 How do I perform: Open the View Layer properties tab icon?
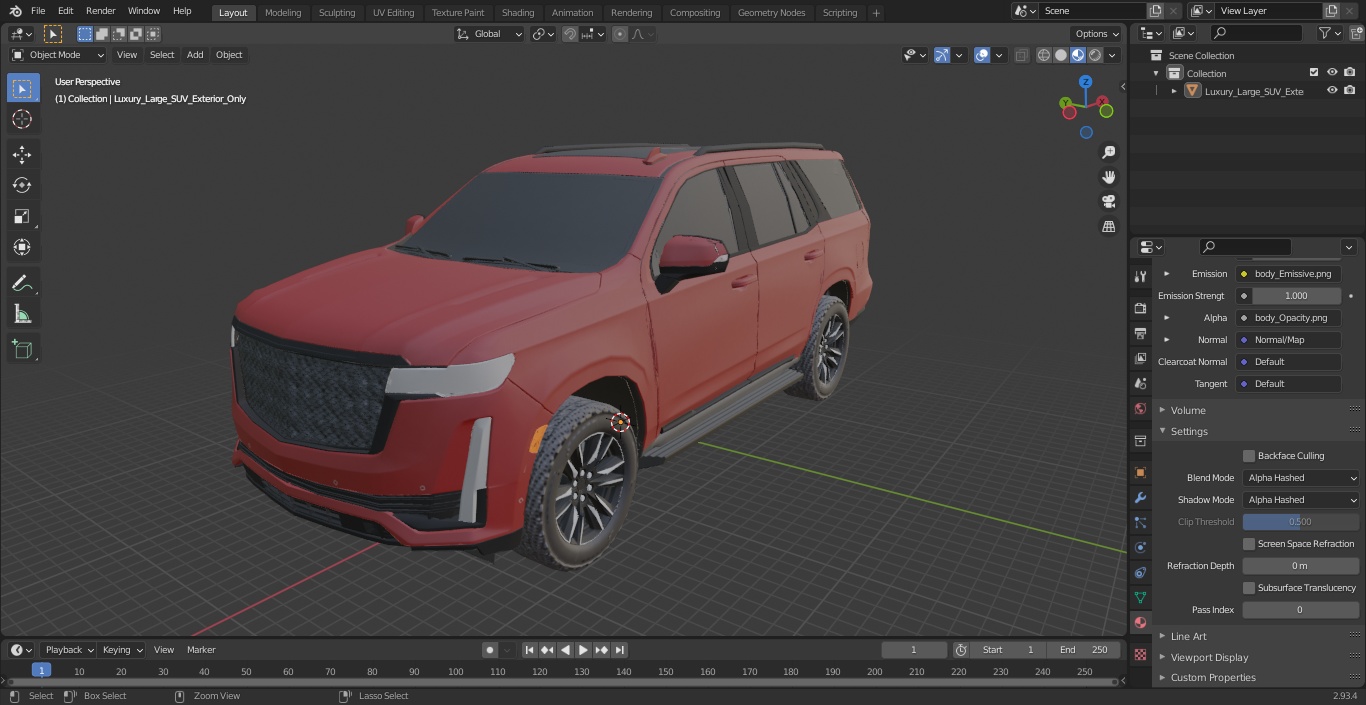(1140, 358)
